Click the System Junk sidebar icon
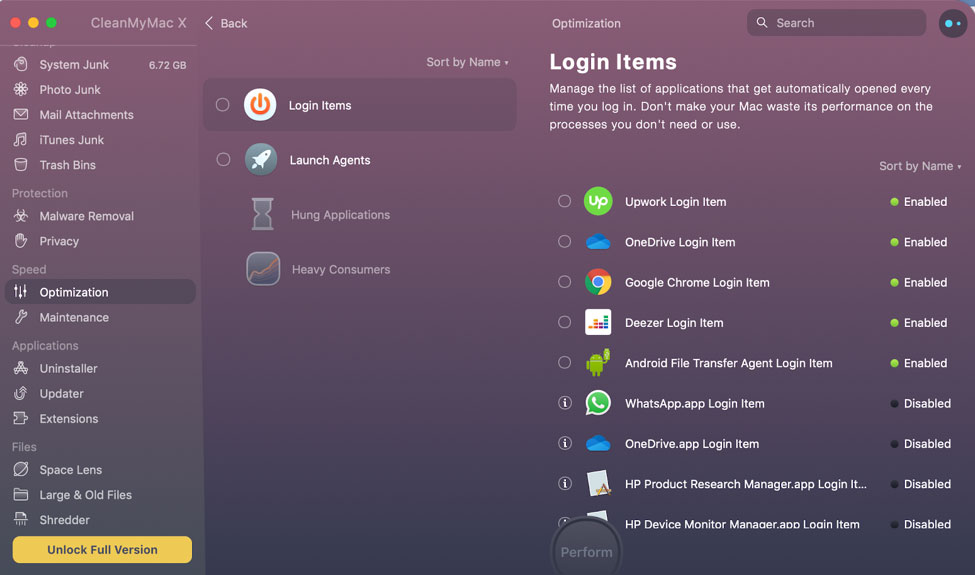Screen dimensions: 975x575 [x=21, y=64]
